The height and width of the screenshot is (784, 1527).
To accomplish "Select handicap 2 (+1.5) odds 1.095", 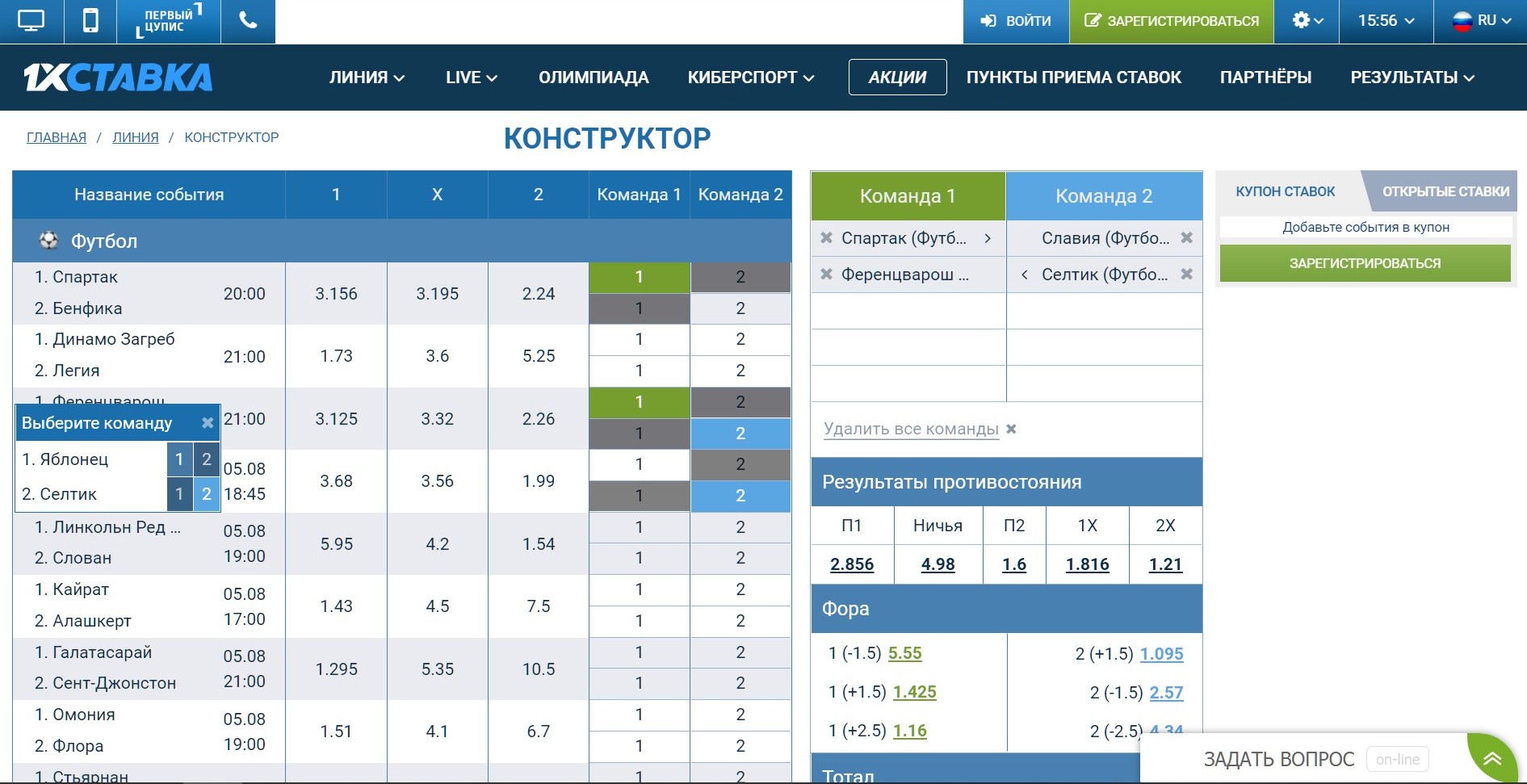I will [1161, 654].
